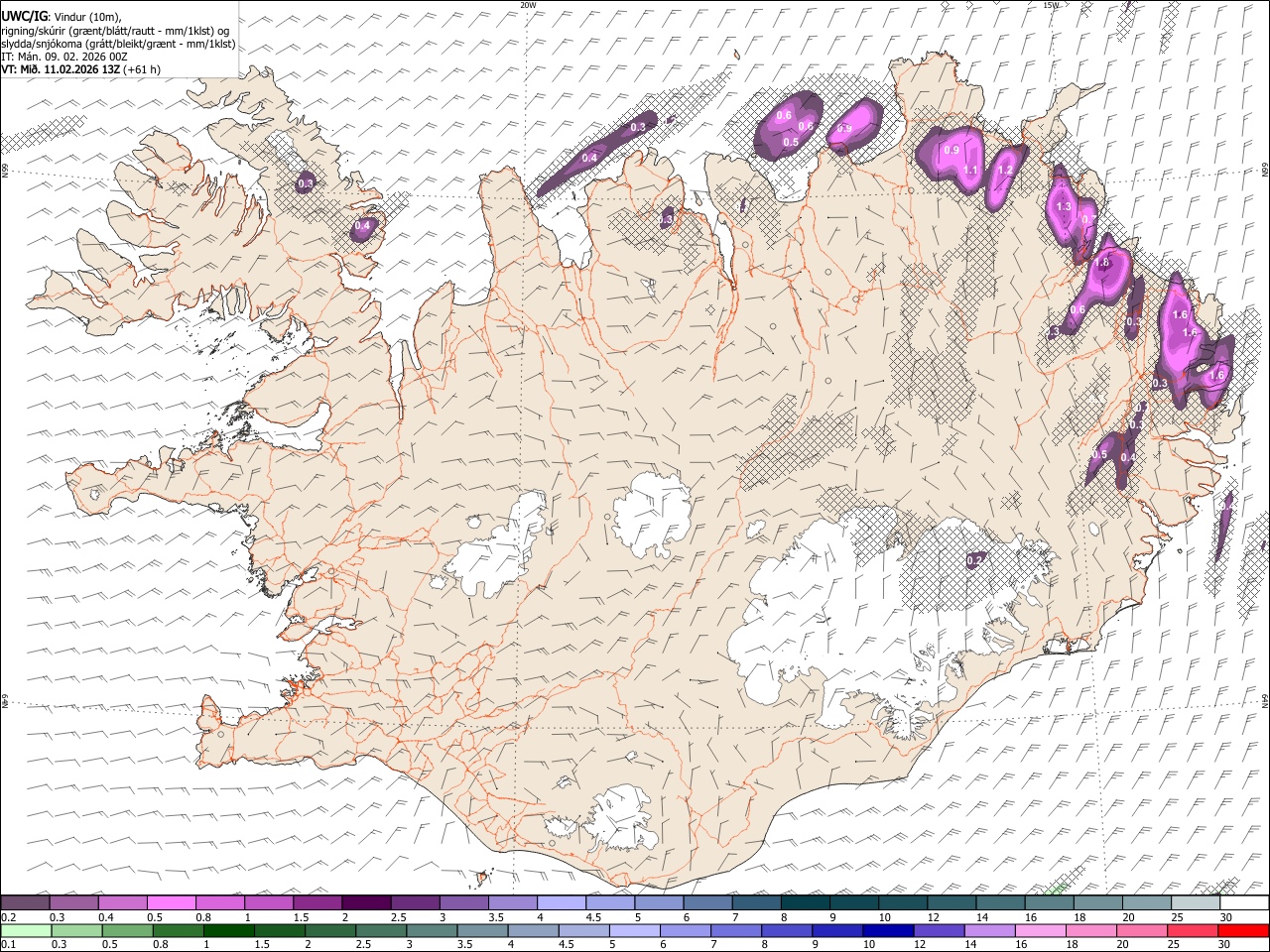Screen dimensions: 1270x952
Task: Click the 'rigning/skúrir' legend description line
Action: point(115,30)
